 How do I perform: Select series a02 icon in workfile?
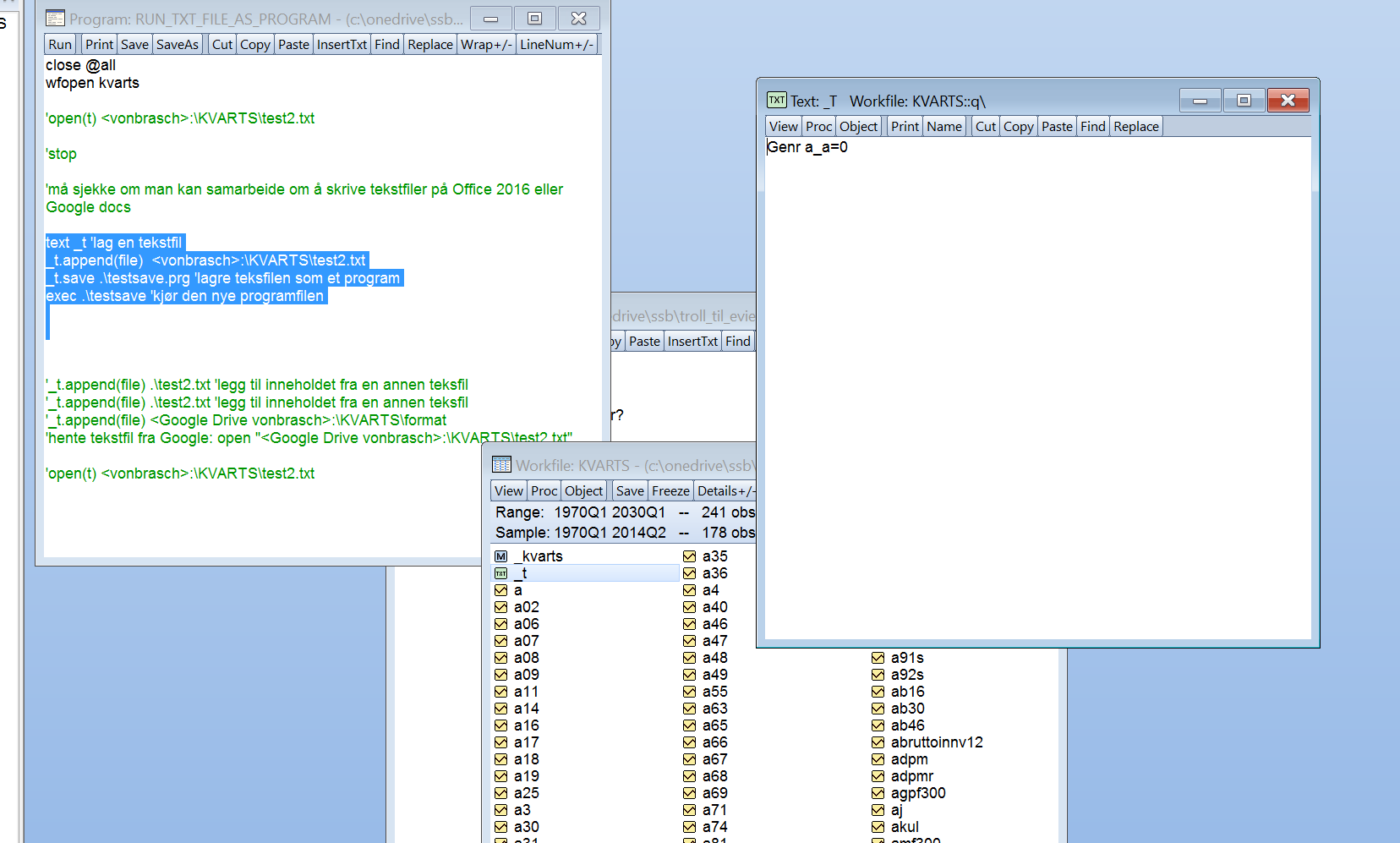(x=501, y=607)
